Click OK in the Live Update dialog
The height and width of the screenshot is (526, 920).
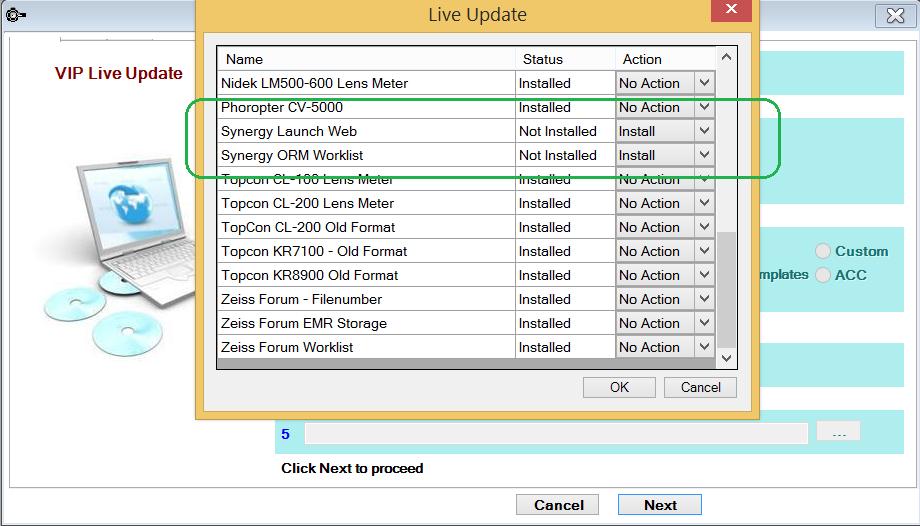click(x=619, y=387)
